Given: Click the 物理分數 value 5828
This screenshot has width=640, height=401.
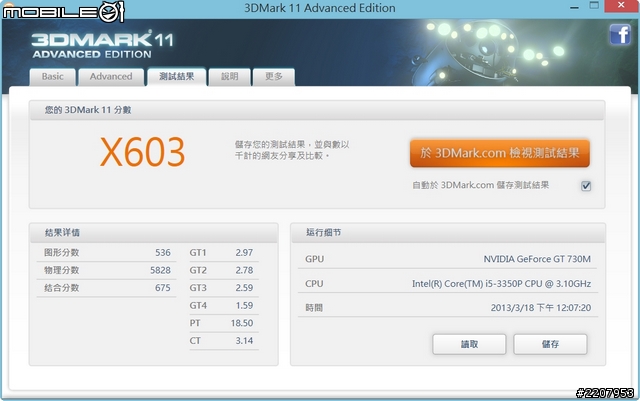Looking at the screenshot, I should point(160,270).
